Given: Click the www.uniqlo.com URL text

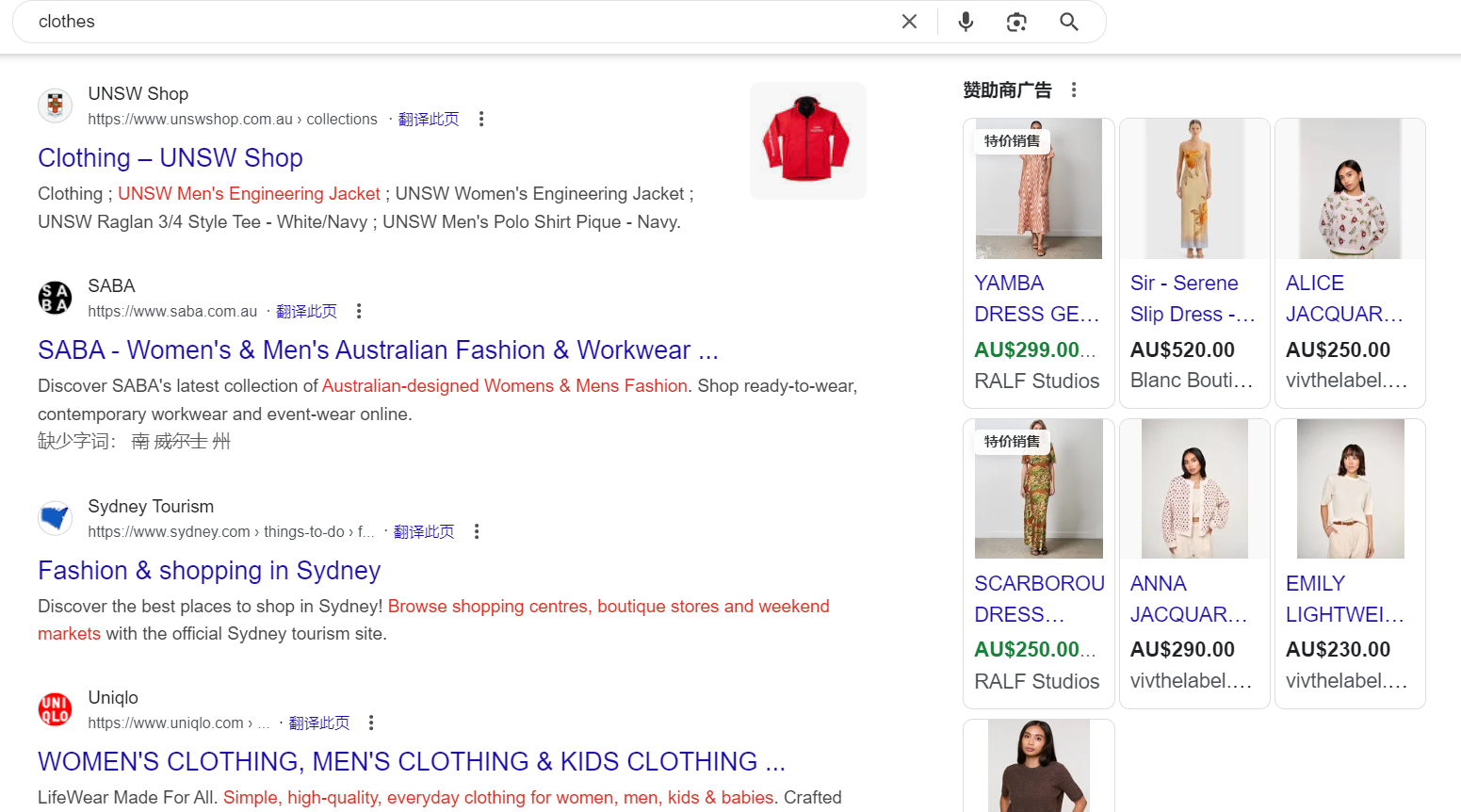Looking at the screenshot, I should pyautogui.click(x=179, y=723).
